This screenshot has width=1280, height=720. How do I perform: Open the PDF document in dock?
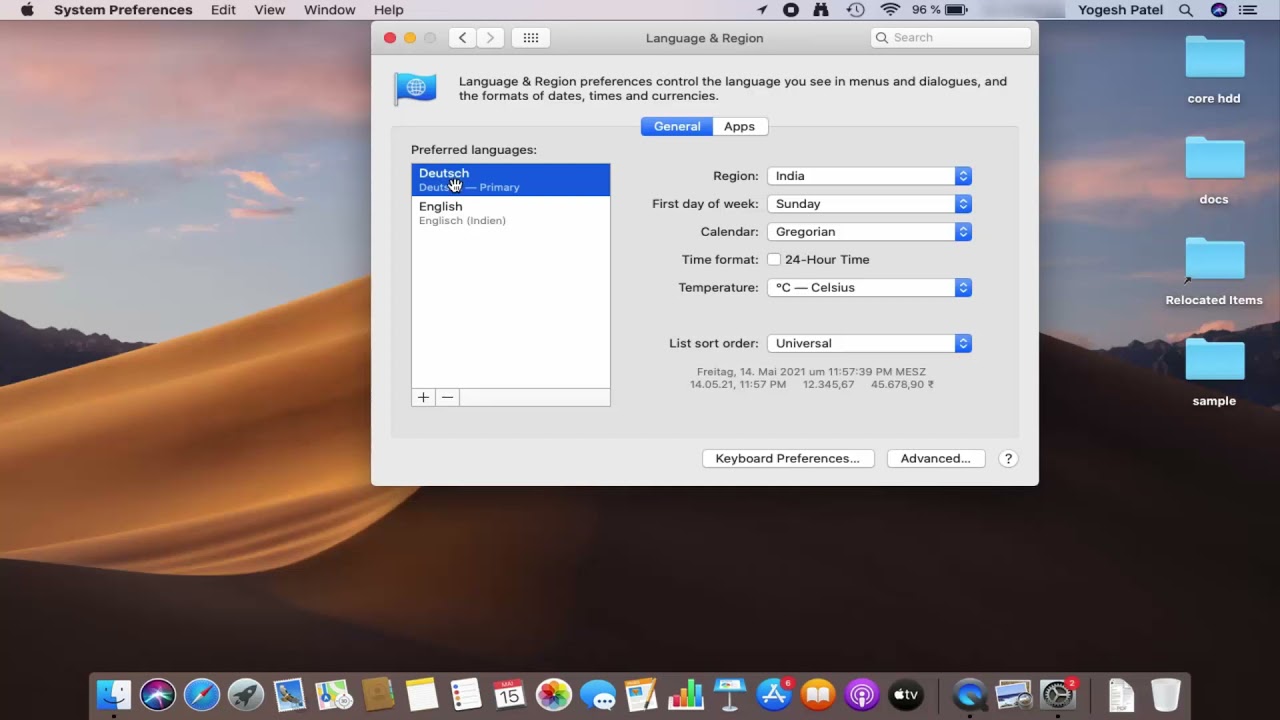1121,694
